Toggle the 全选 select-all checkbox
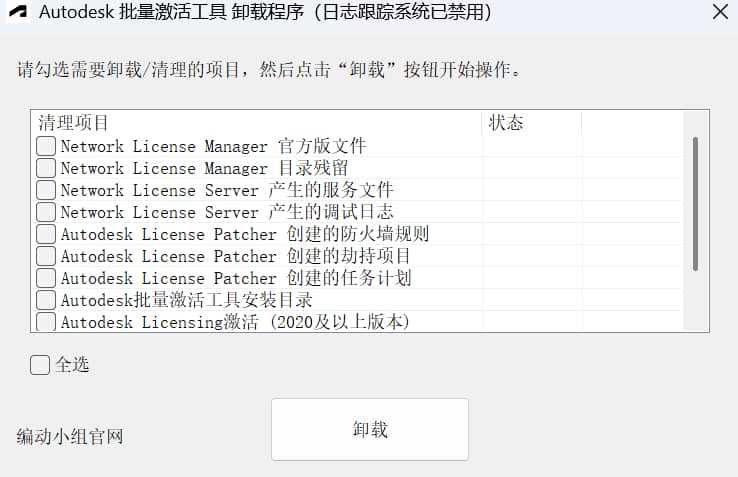 40,365
